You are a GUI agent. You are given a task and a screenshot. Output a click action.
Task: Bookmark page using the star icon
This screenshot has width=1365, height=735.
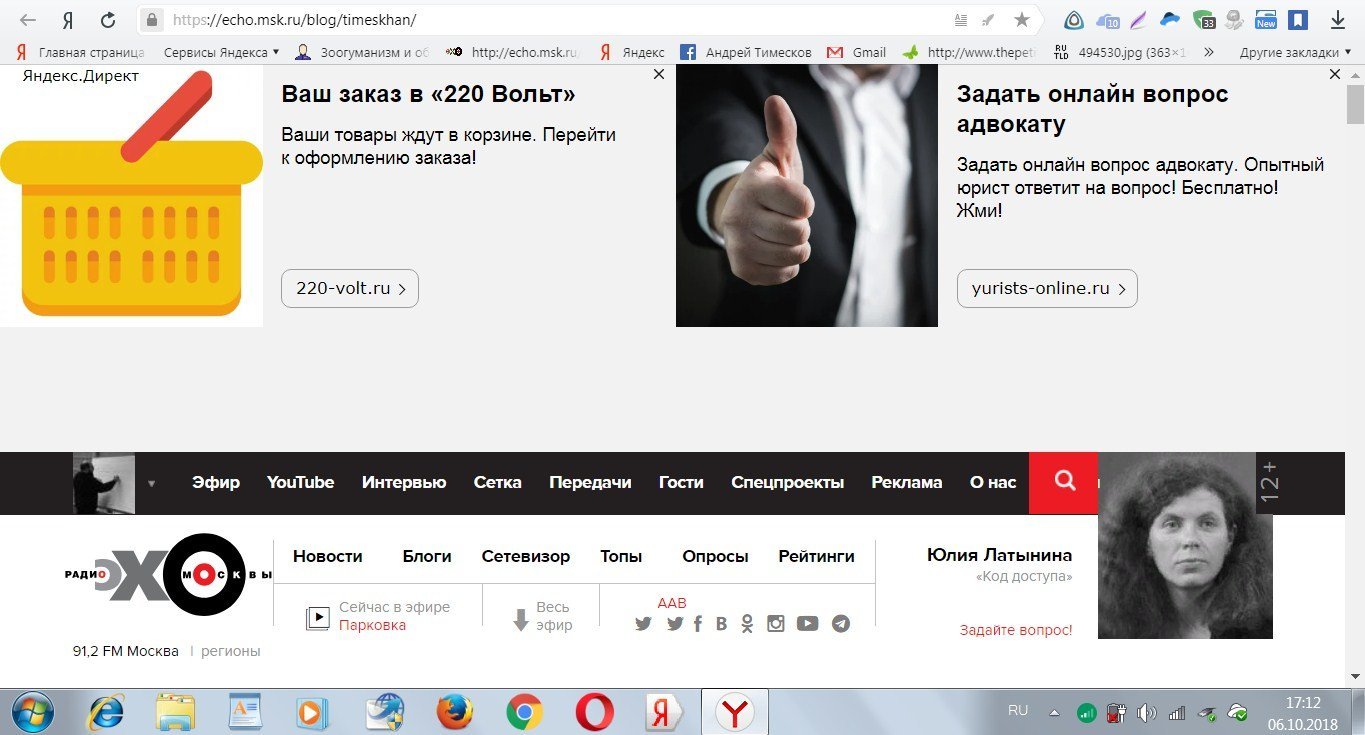1021,20
